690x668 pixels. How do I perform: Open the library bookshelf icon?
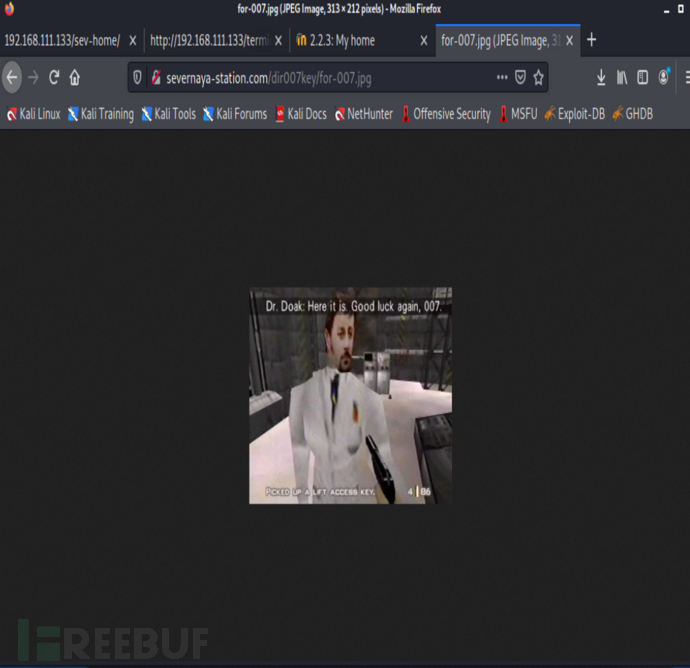point(622,78)
